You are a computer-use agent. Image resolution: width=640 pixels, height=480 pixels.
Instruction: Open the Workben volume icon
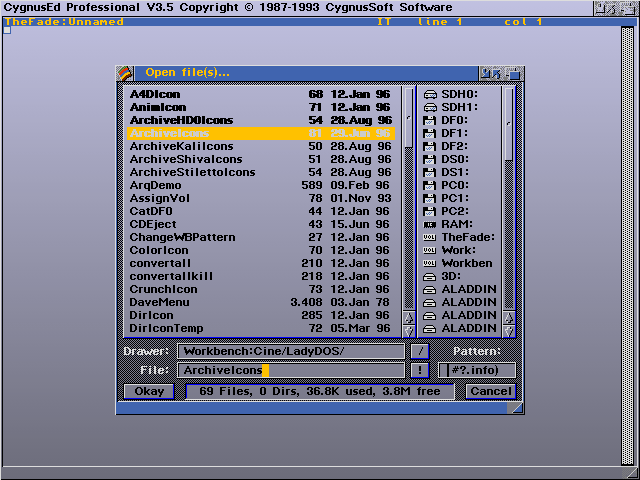(x=429, y=264)
